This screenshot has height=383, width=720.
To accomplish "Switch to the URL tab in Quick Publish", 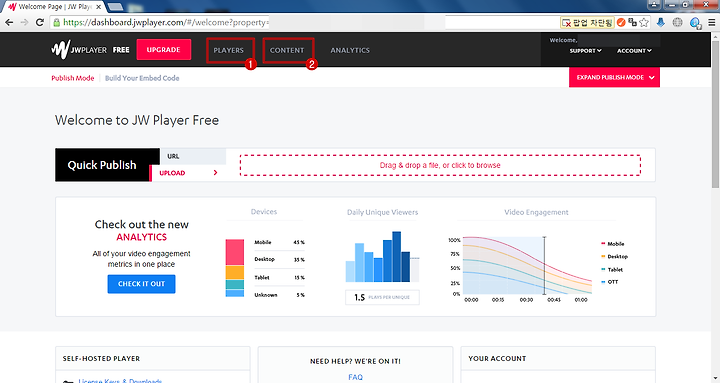I will pos(193,156).
